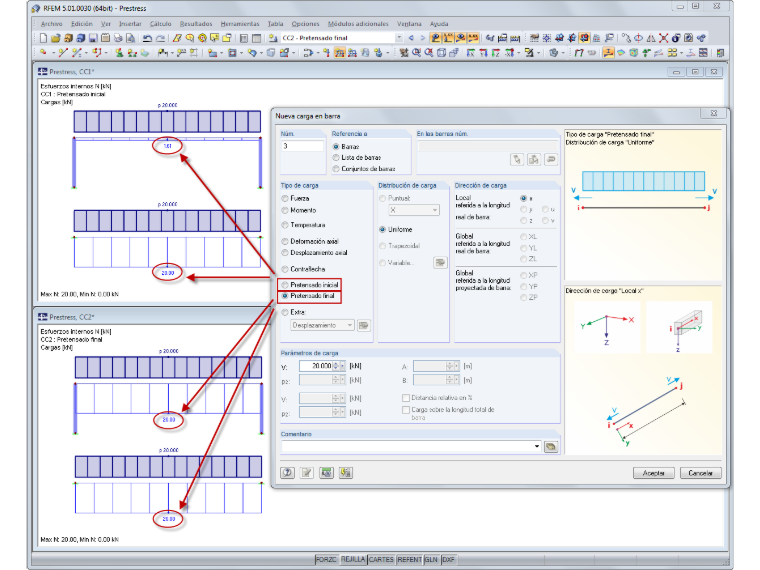The image size is (760, 570).
Task: Click the Save (floppy disk) toolbar icon
Action: [93, 38]
